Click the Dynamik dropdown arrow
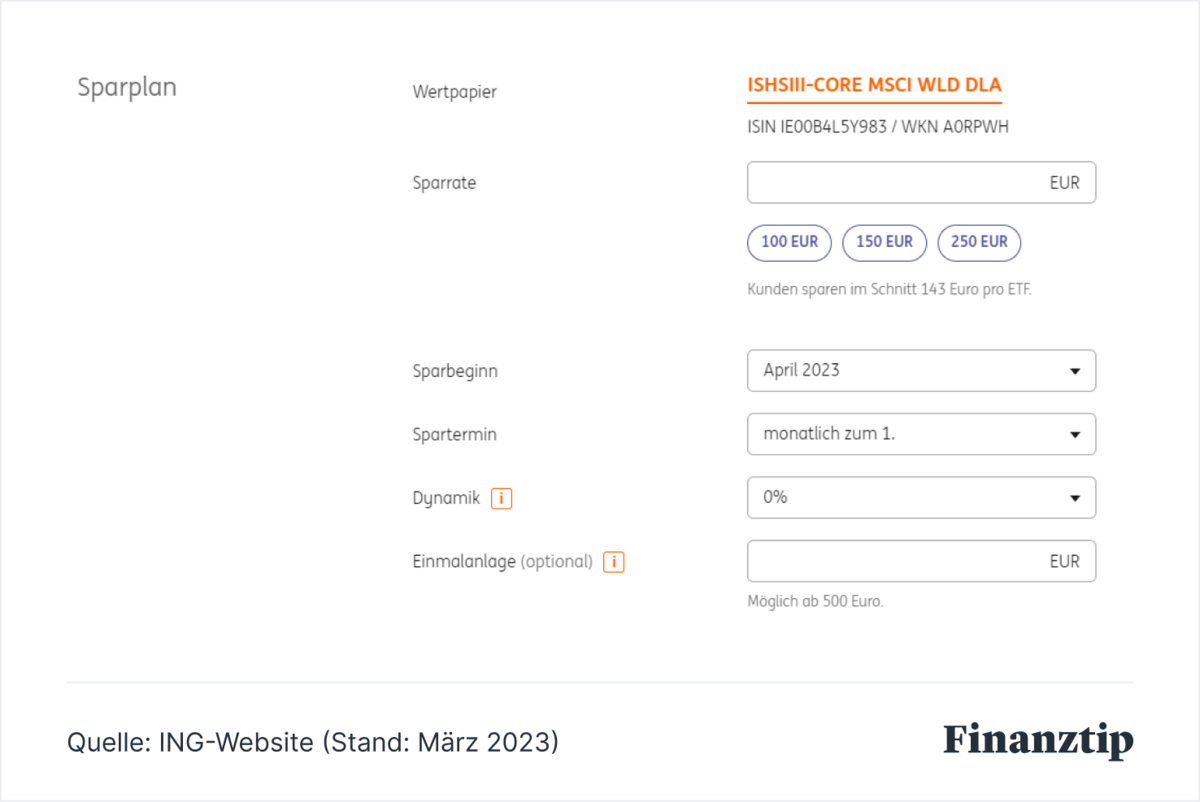The height and width of the screenshot is (802, 1200). coord(1075,498)
